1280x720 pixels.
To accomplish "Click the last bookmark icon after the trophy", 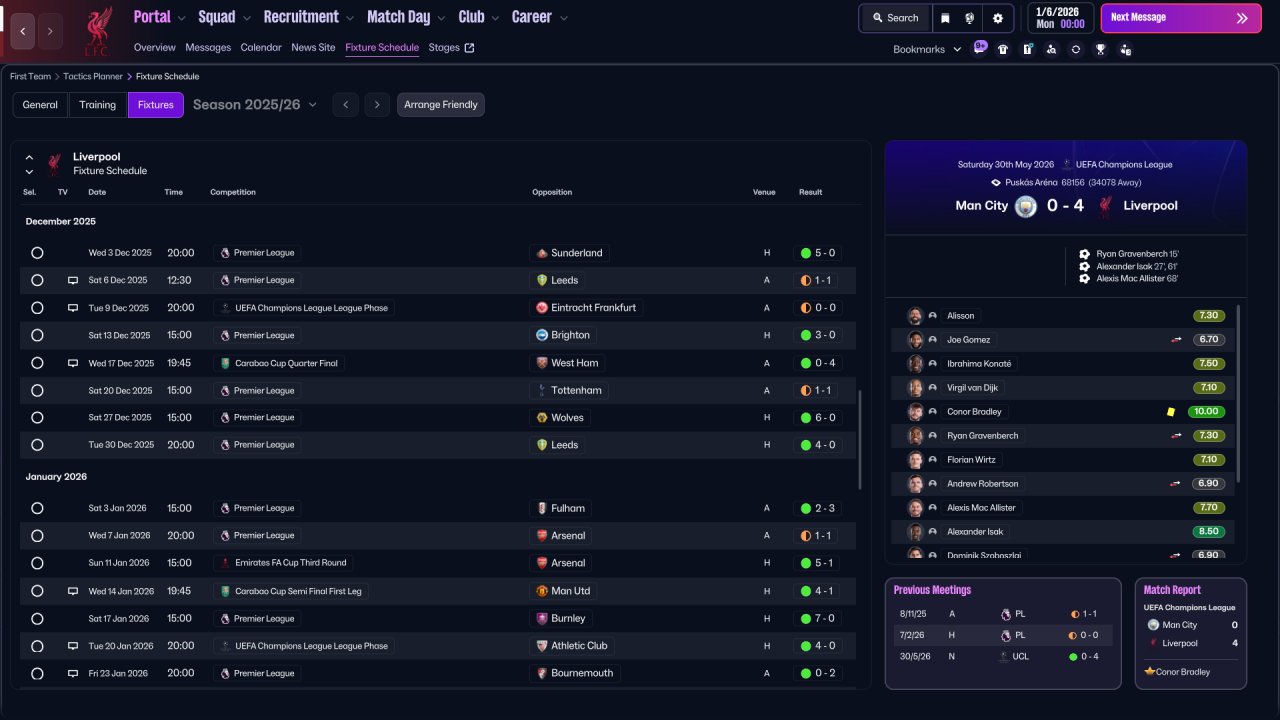I will coord(1126,49).
